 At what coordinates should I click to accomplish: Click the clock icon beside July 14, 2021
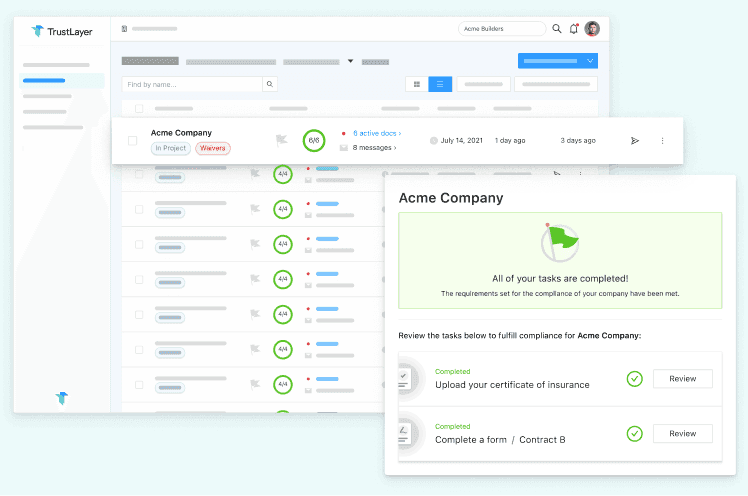434,141
